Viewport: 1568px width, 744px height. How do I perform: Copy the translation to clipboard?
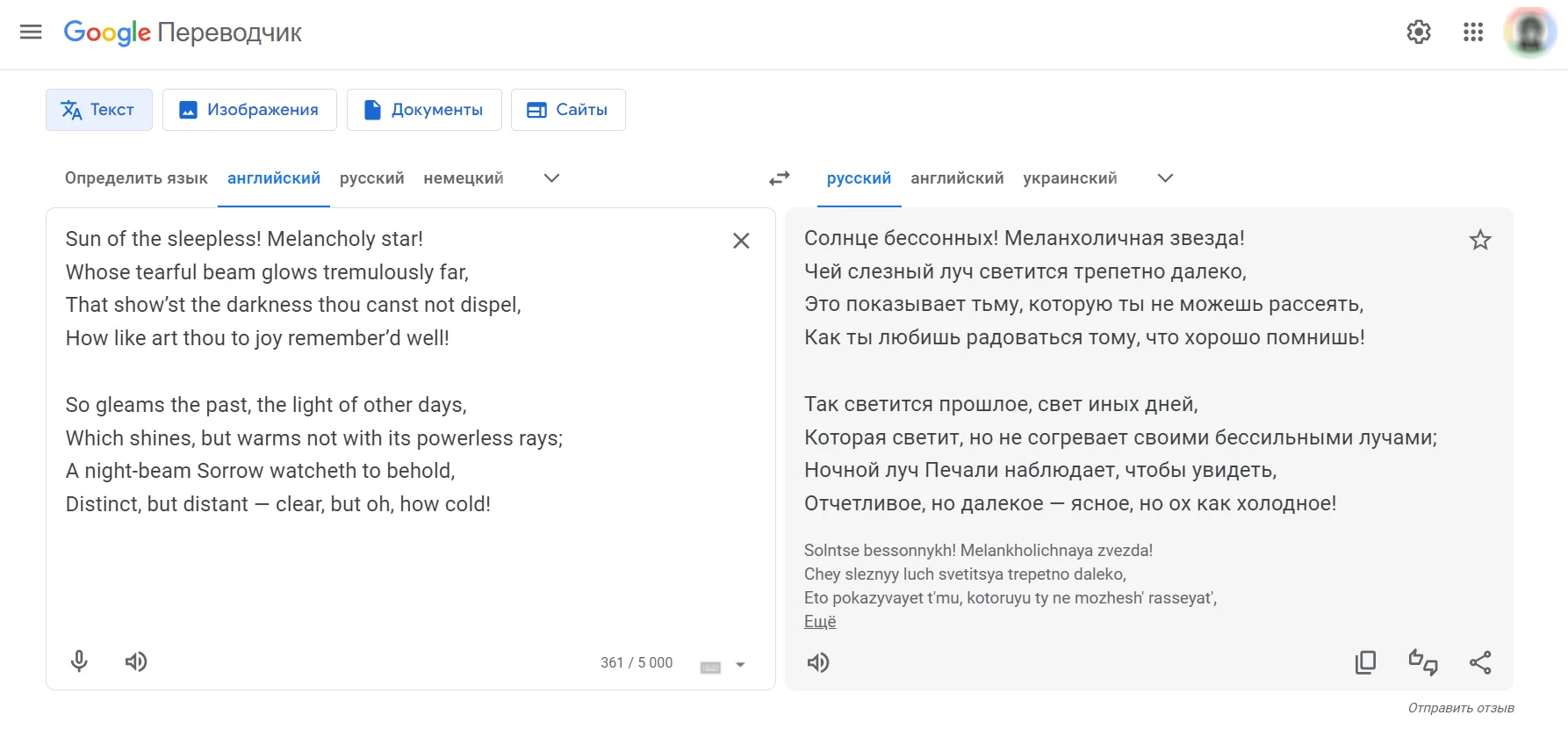coord(1365,662)
